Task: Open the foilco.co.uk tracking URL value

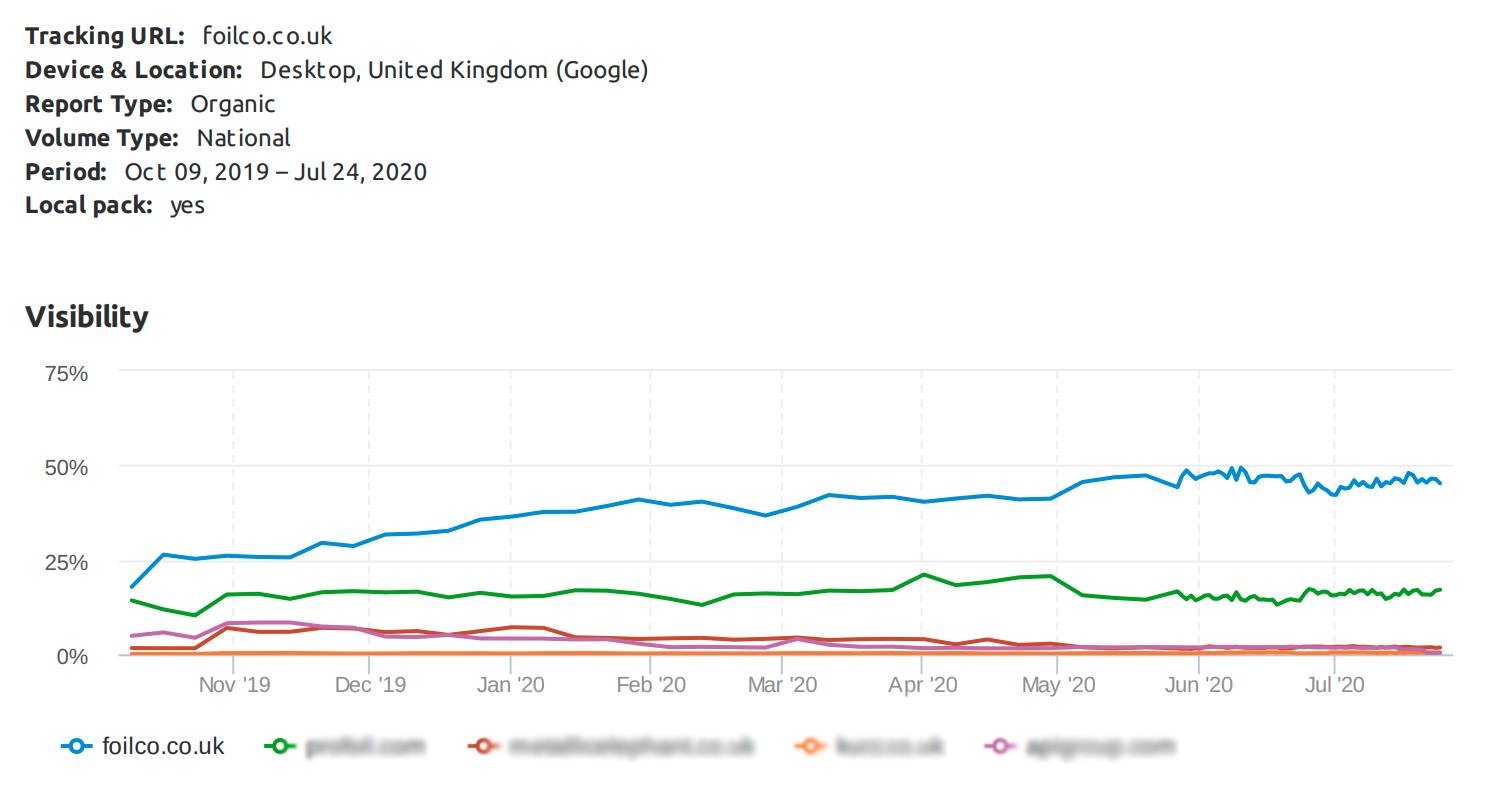Action: [x=267, y=36]
